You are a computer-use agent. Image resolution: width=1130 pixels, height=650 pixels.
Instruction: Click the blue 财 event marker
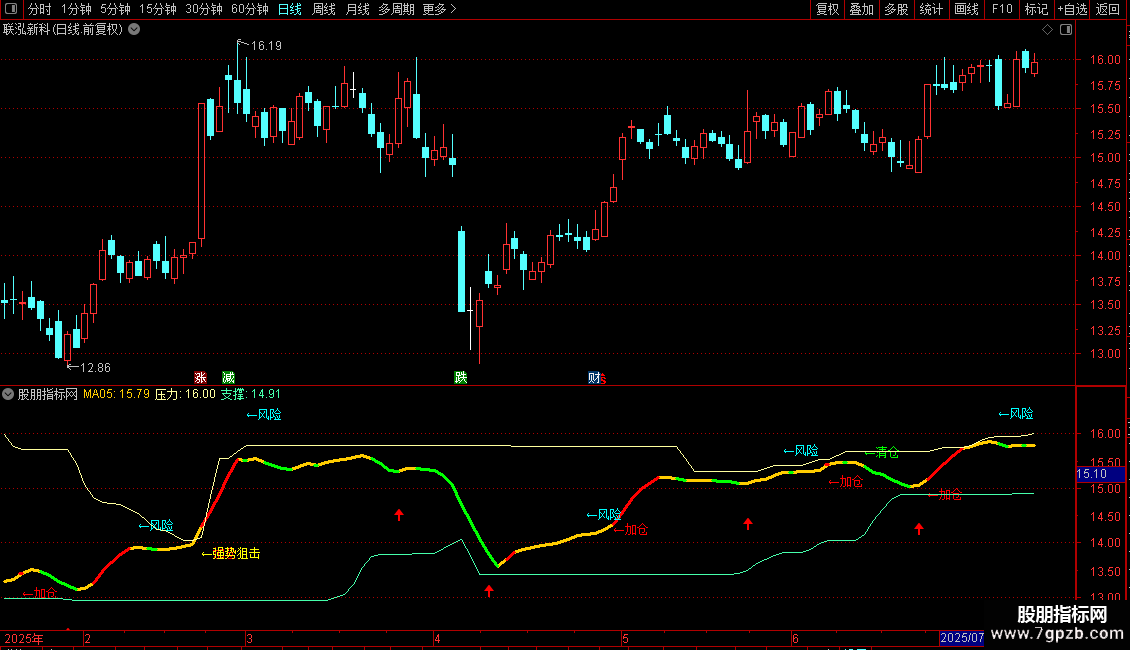[594, 378]
